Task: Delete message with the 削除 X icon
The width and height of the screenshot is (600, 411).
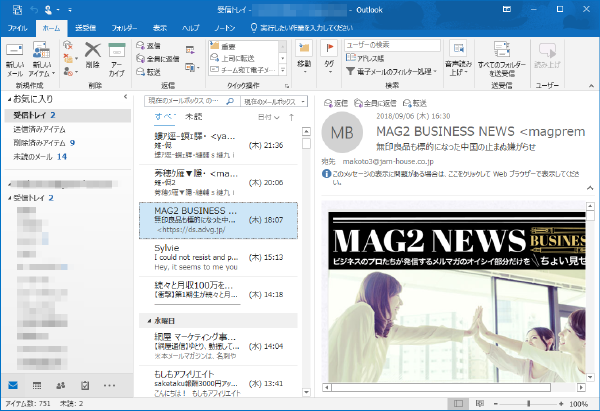Action: coord(93,55)
